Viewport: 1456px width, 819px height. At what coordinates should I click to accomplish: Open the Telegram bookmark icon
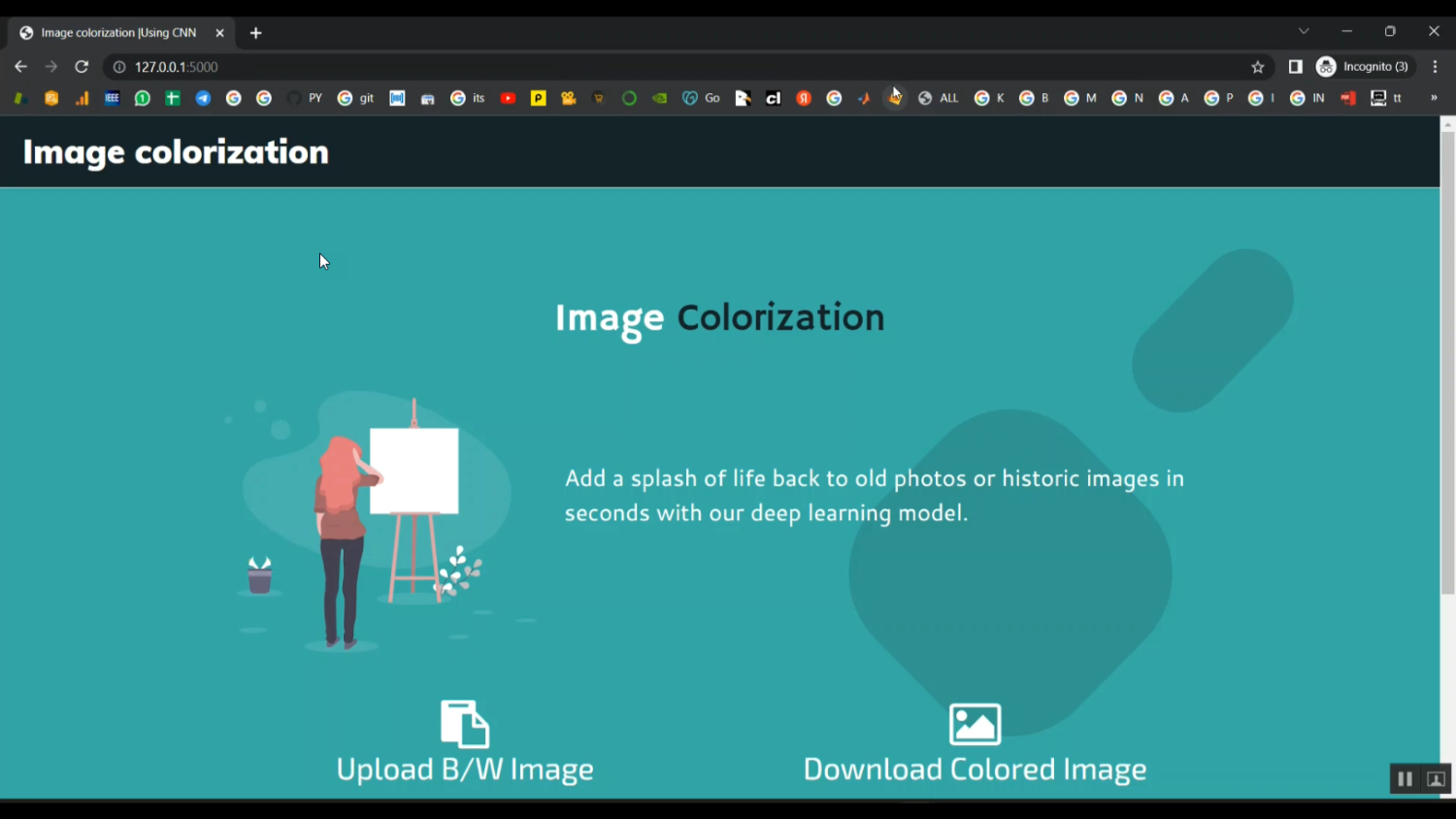203,98
